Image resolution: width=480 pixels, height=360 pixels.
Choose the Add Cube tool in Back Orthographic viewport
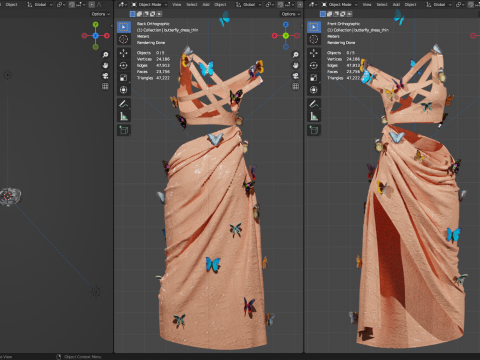coord(124,130)
